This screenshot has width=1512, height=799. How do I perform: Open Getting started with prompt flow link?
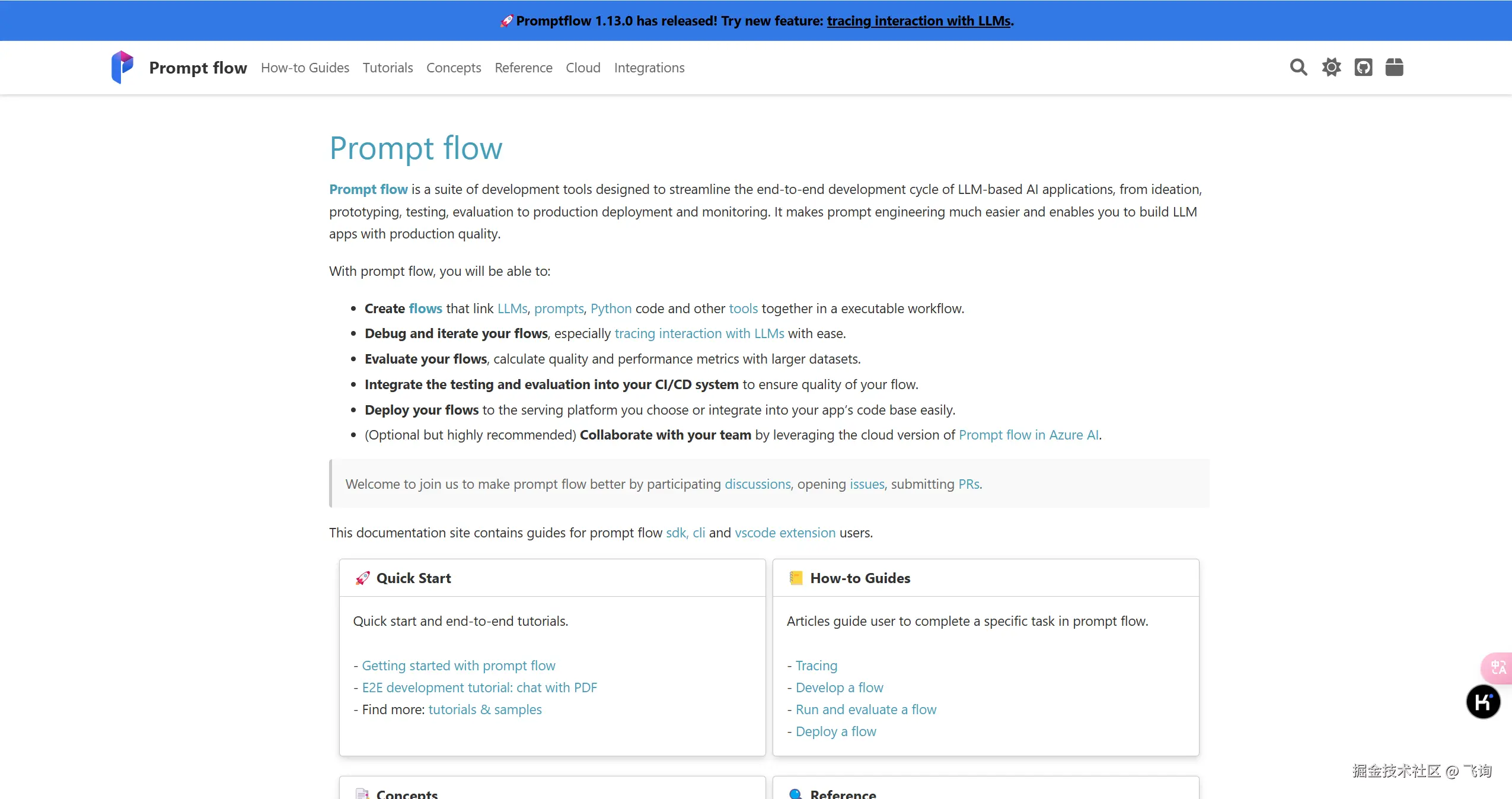point(458,666)
